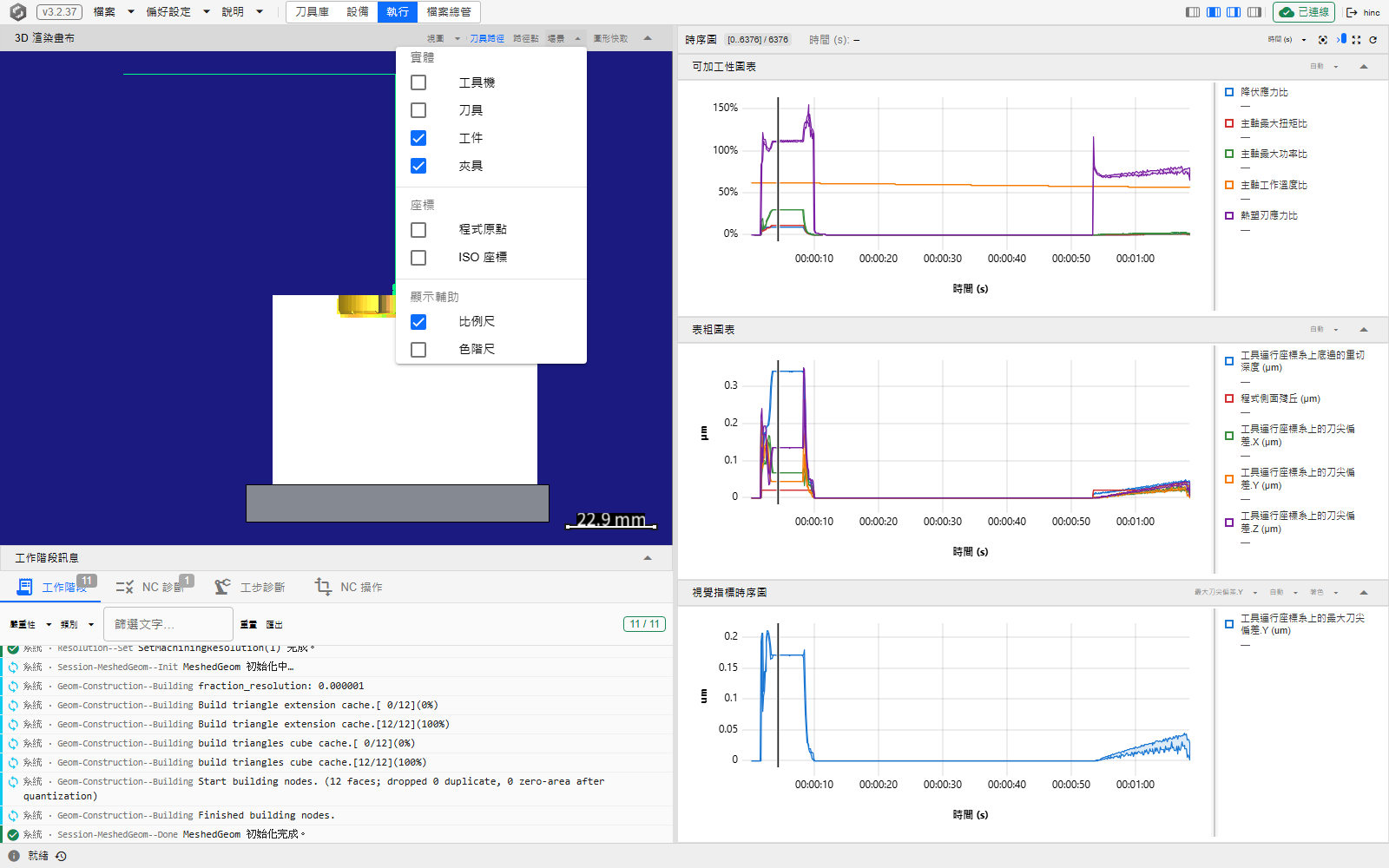
Task: Switch to the 檔案總管 tab
Action: (449, 12)
